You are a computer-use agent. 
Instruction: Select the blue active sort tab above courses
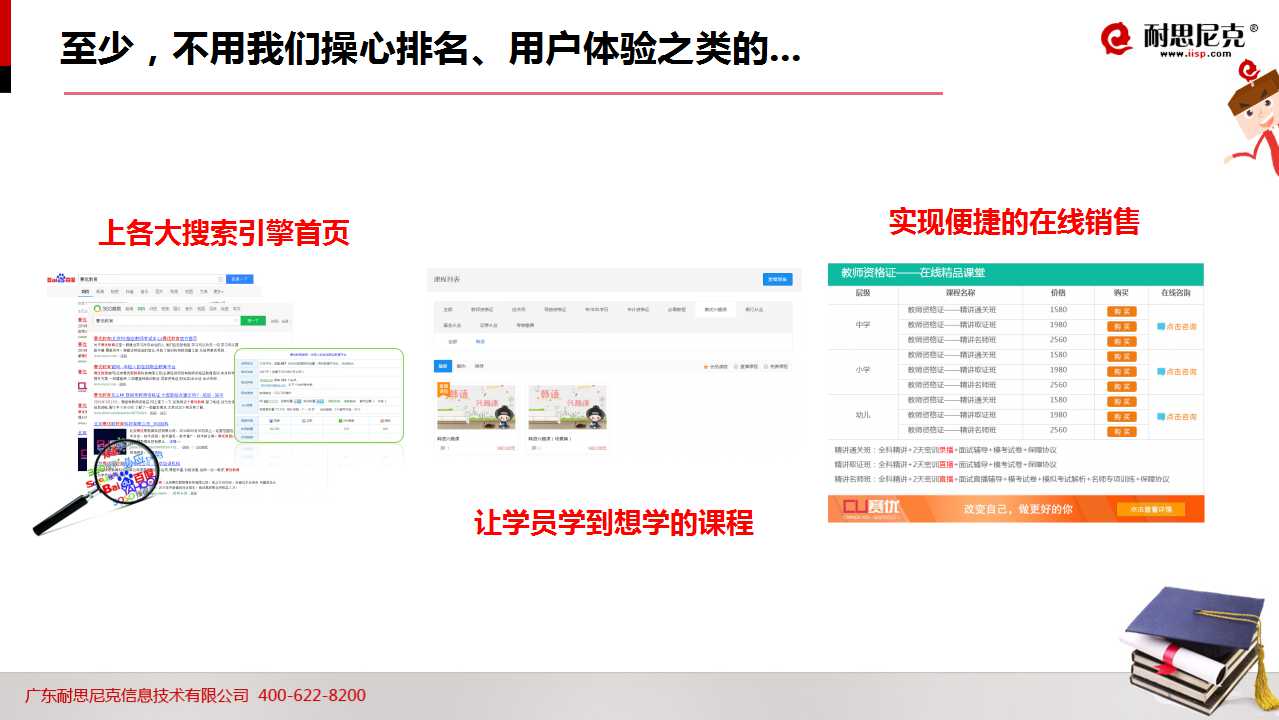pos(442,366)
